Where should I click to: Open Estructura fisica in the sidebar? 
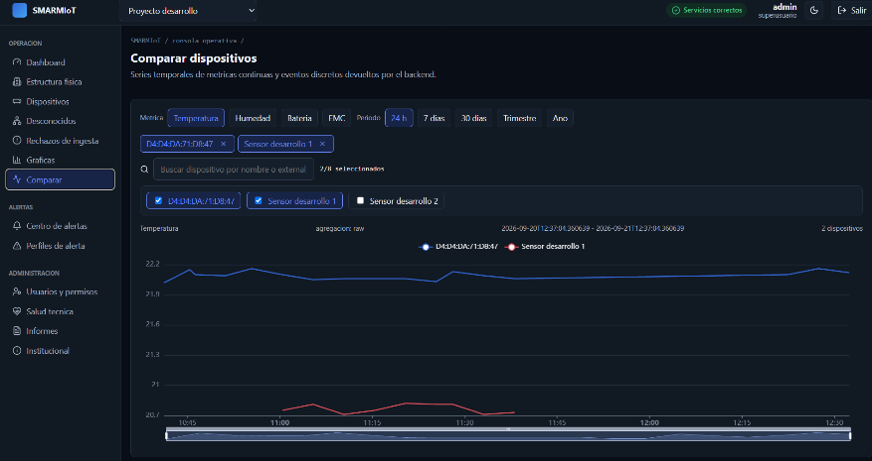[x=60, y=82]
